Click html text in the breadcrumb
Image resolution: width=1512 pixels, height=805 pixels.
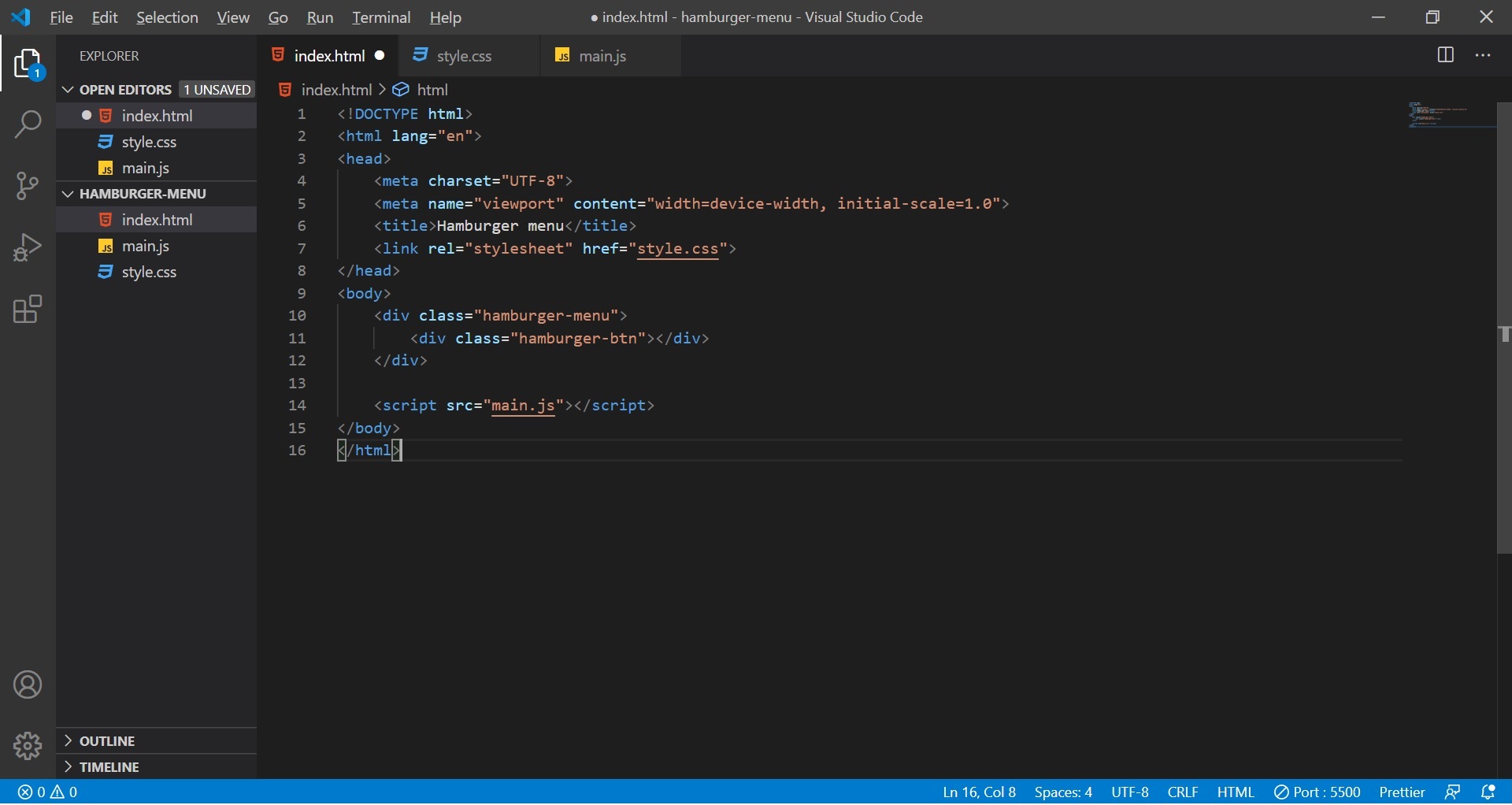pyautogui.click(x=432, y=90)
